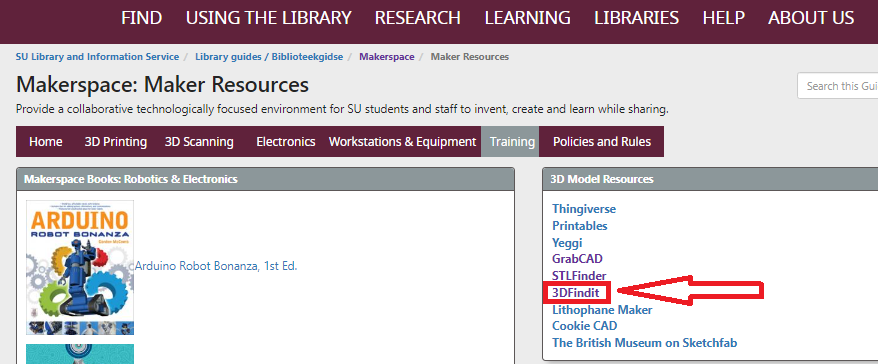Click the 3D Model Resources box header
878x364 pixels.
(710, 179)
